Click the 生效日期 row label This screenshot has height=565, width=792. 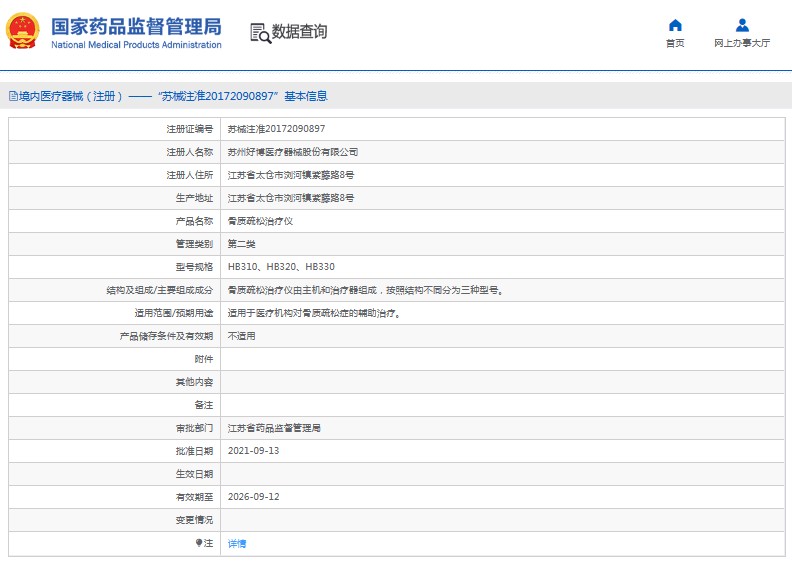[x=194, y=474]
